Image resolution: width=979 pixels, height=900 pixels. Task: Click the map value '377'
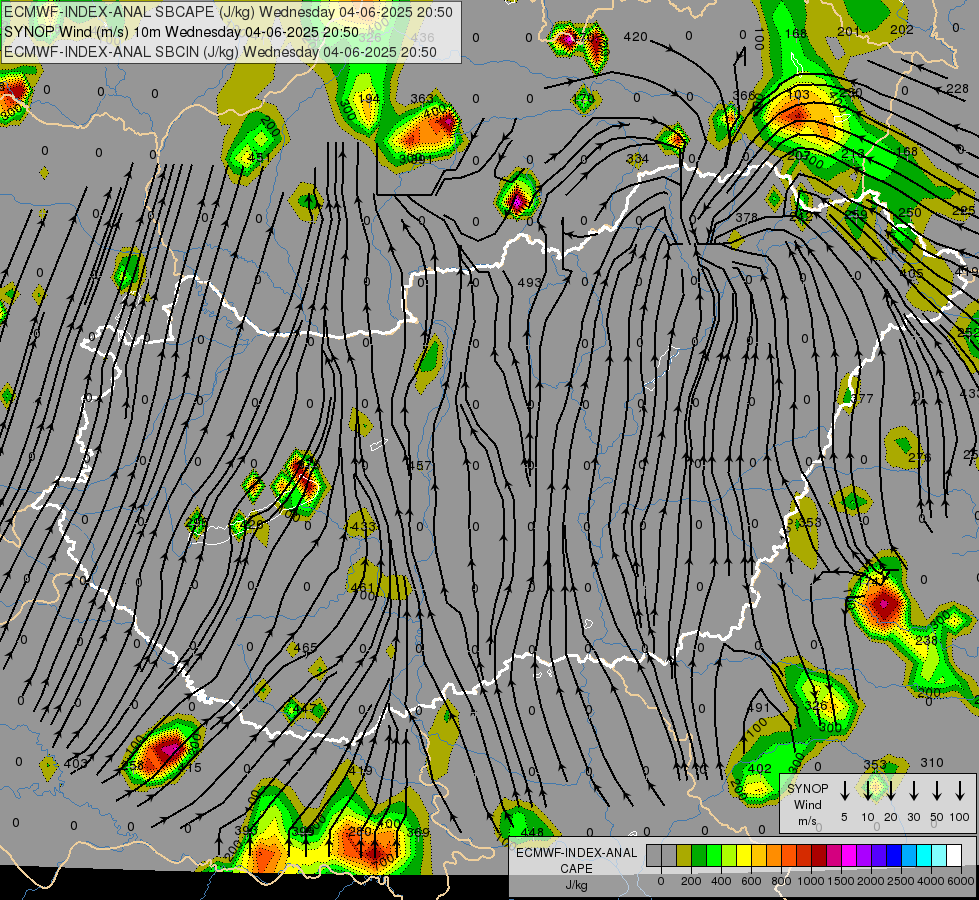[x=862, y=398]
